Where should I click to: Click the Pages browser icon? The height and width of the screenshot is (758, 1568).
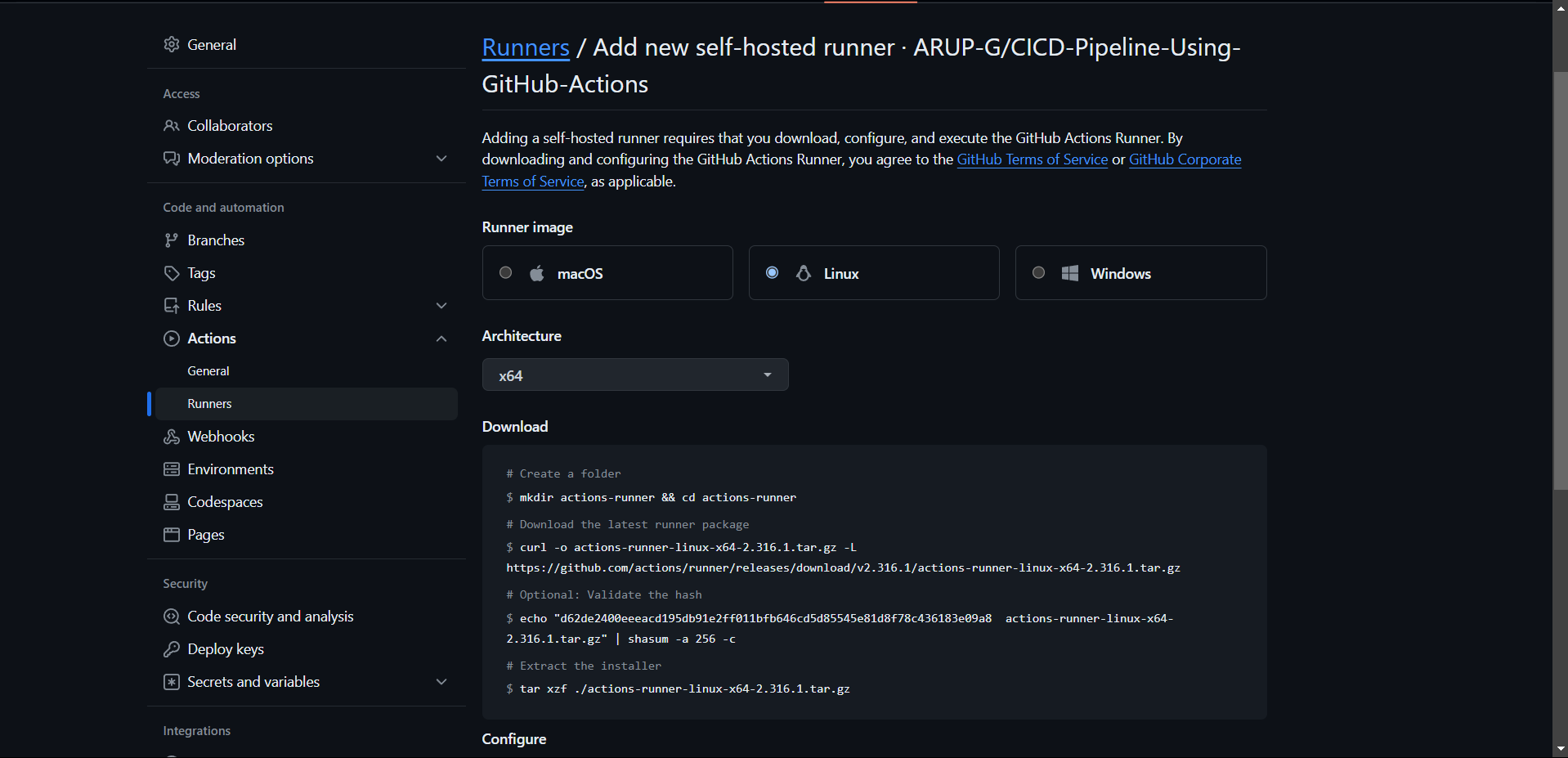(x=171, y=535)
